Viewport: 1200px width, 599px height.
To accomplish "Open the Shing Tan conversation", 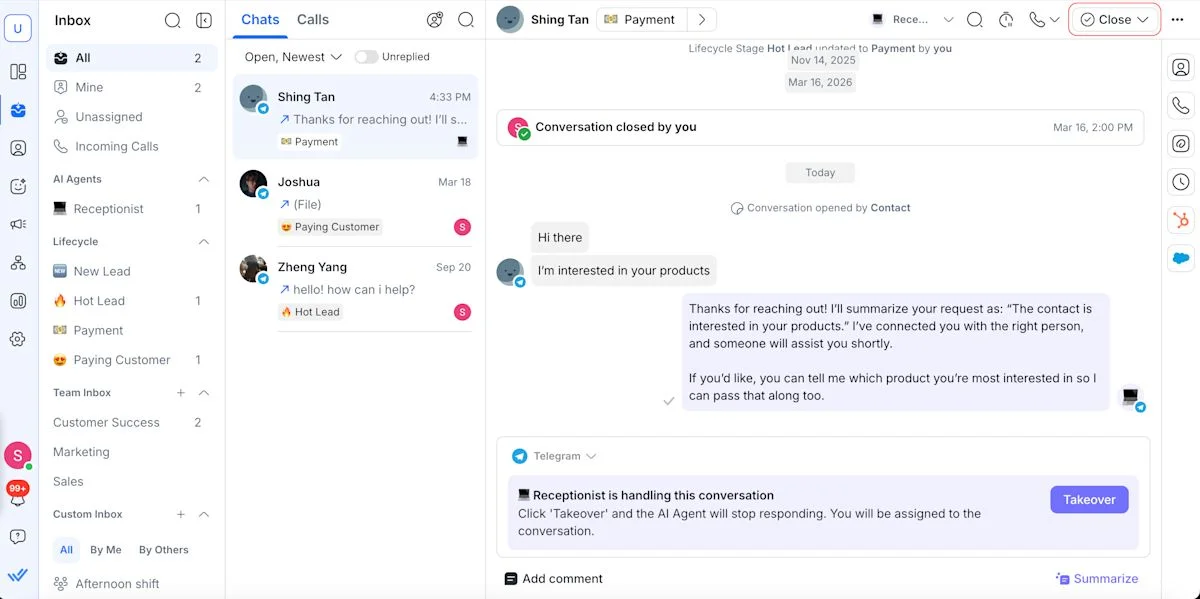I will (355, 118).
